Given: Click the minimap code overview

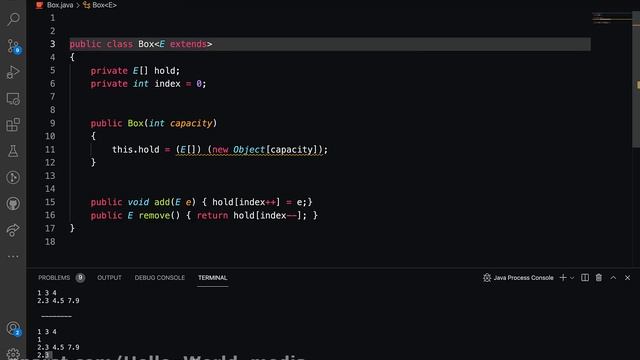Looking at the screenshot, I should pyautogui.click(x=611, y=18).
